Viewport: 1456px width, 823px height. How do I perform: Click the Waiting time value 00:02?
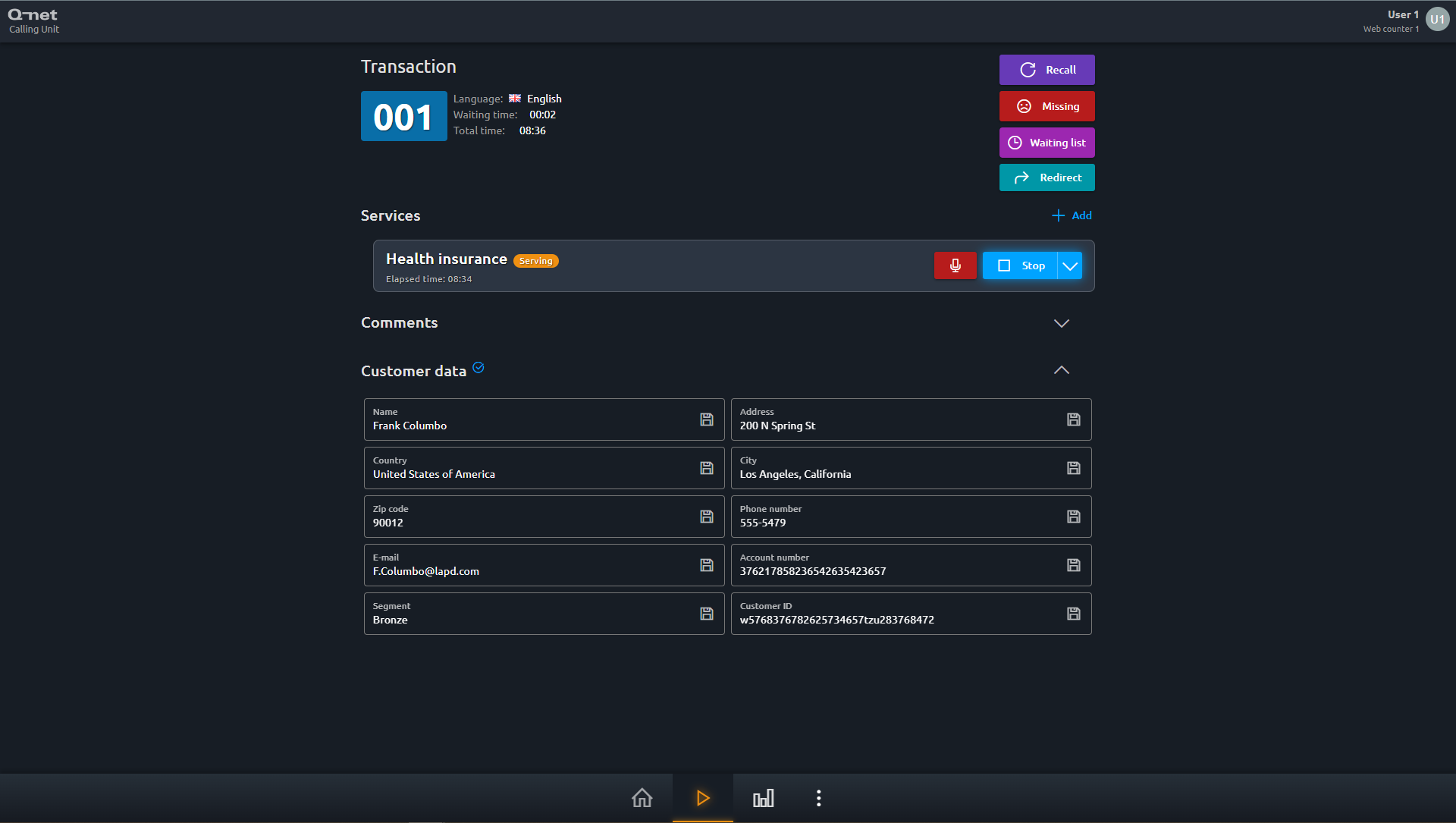[542, 115]
